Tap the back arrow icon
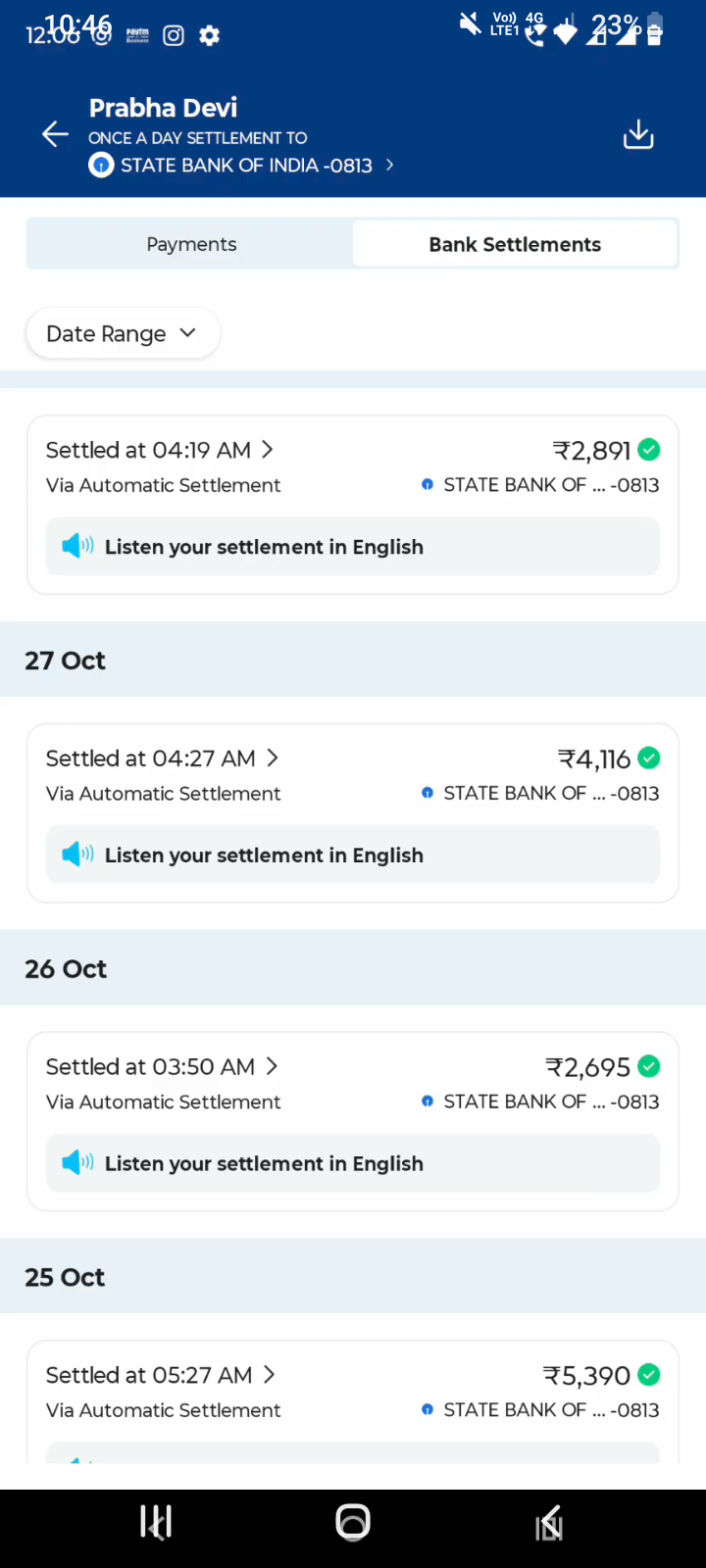The image size is (706, 1568). [x=55, y=134]
